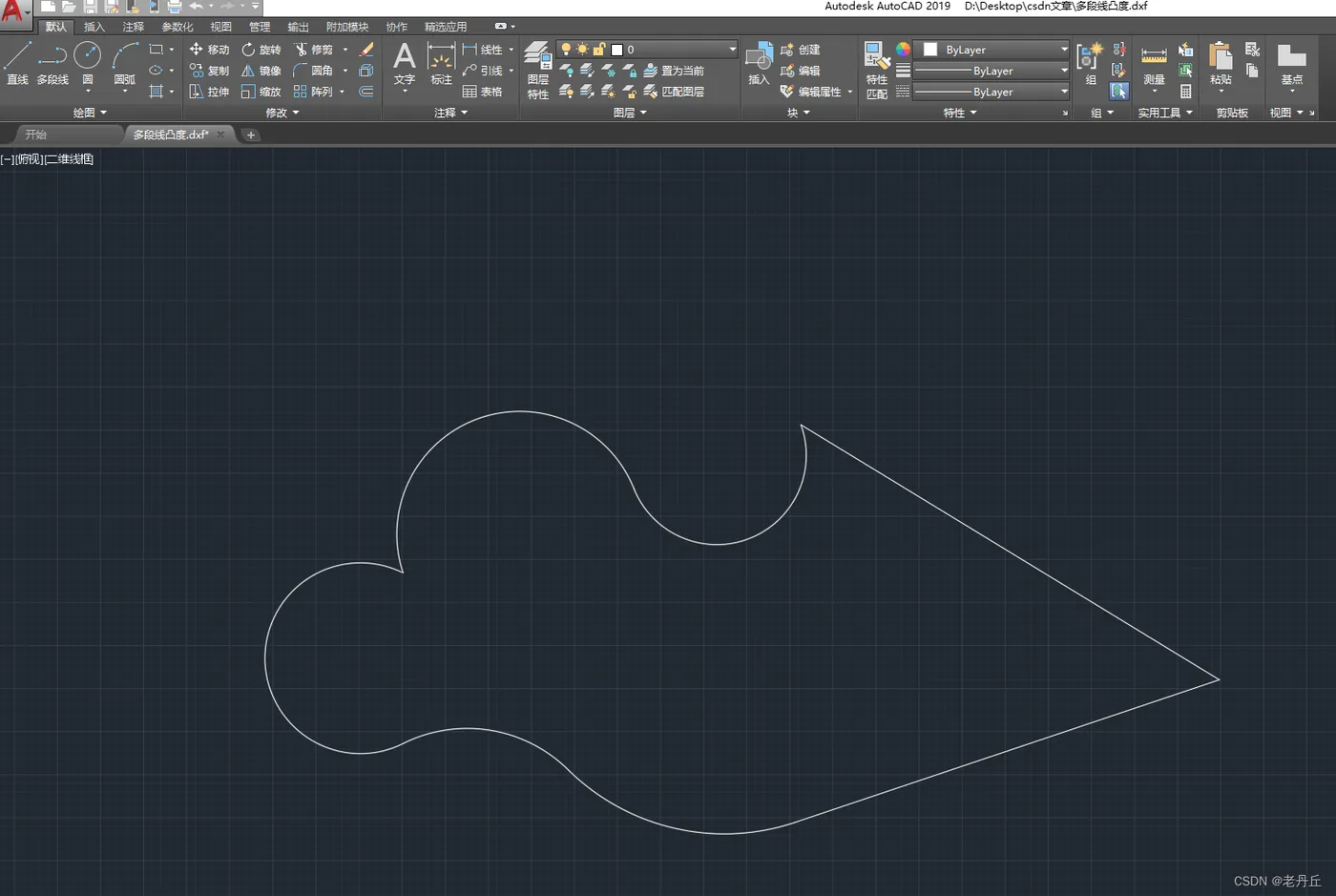Open 图层特性 layer properties manager
This screenshot has height=896, width=1336.
(538, 70)
